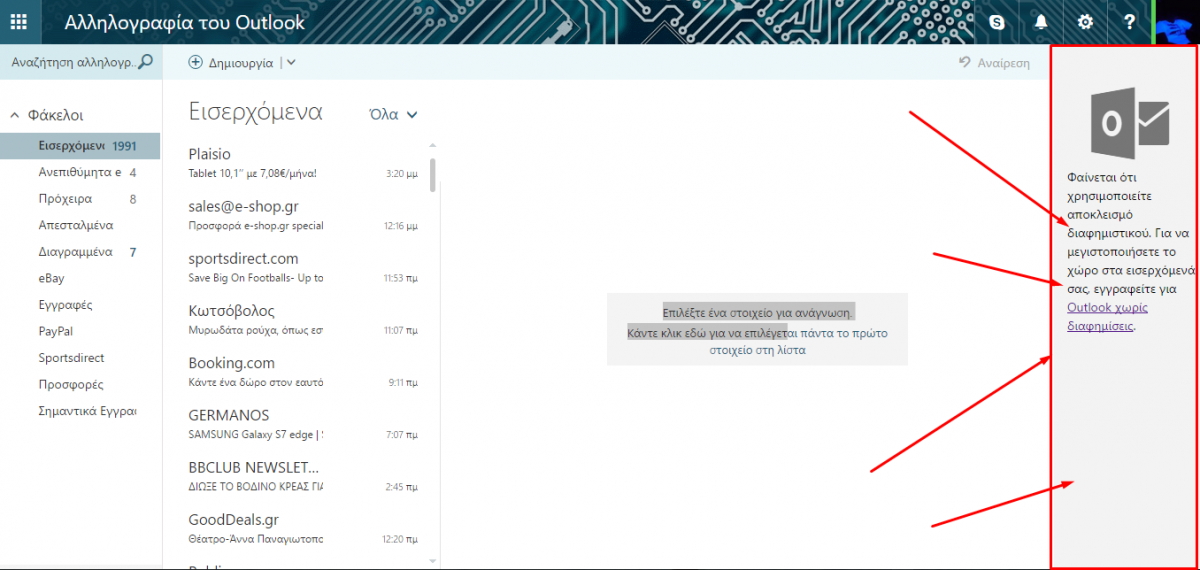Open the GERMANOS email
Screen dimensions: 1200x570
pyautogui.click(x=305, y=423)
